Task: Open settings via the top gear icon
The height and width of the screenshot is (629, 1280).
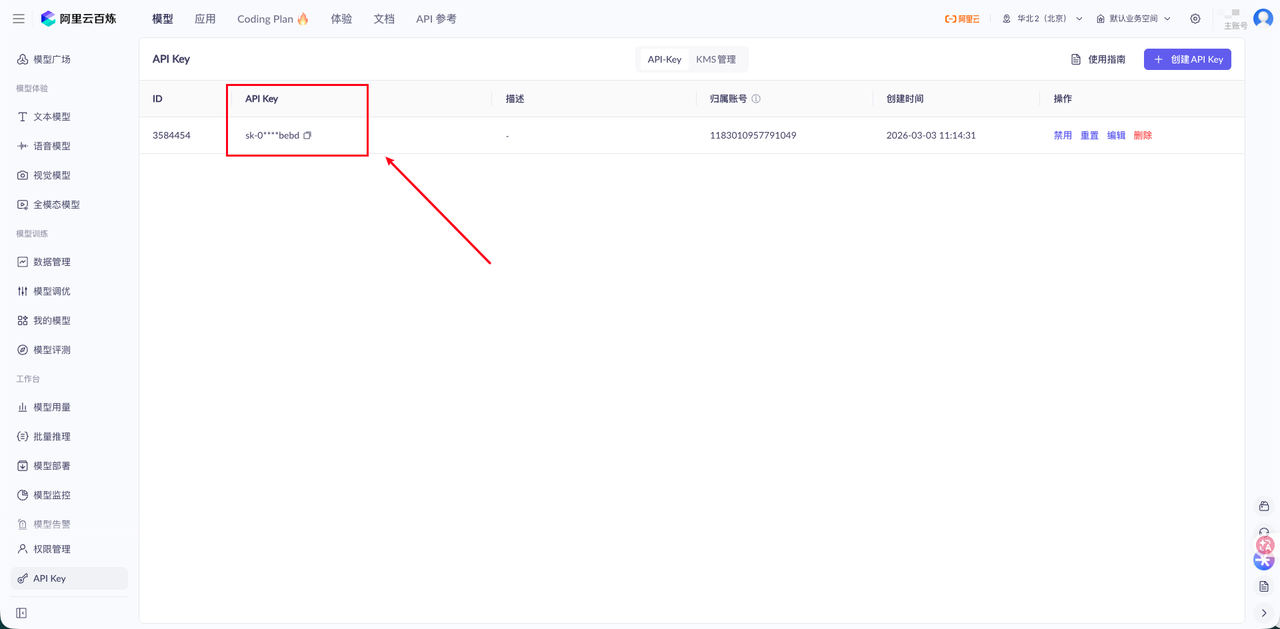Action: click(1195, 19)
